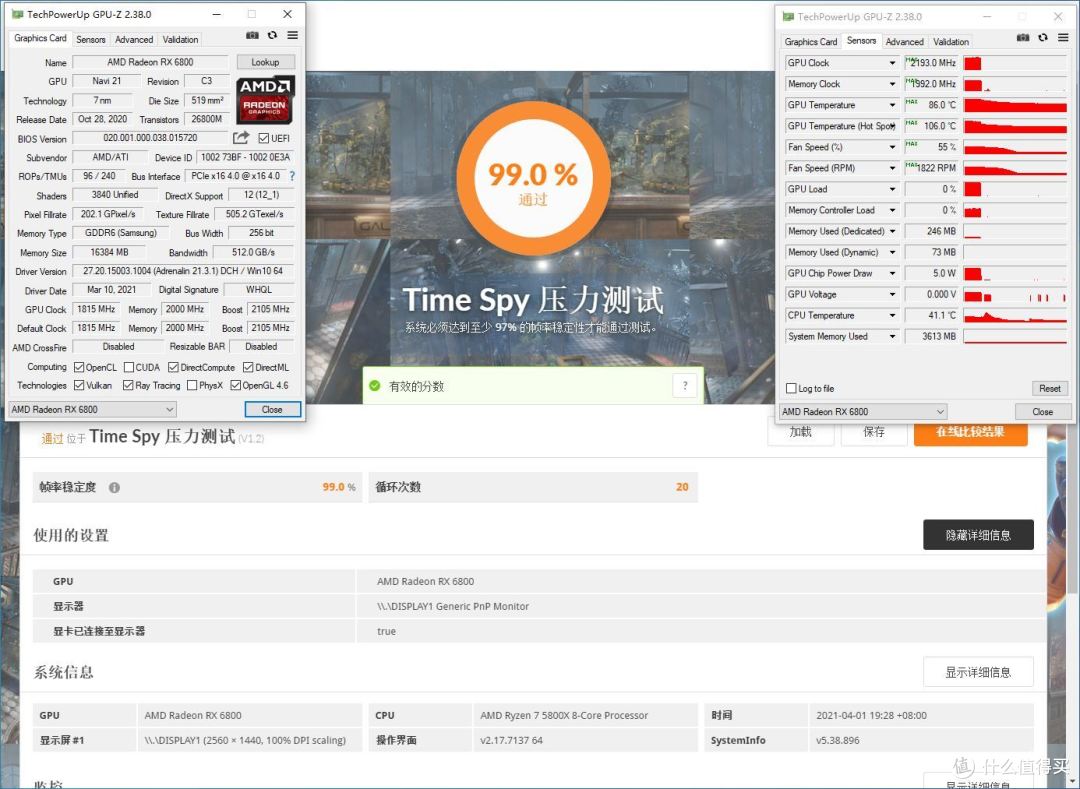Click the camera icon in Sensors GPU-Z window

point(1024,37)
